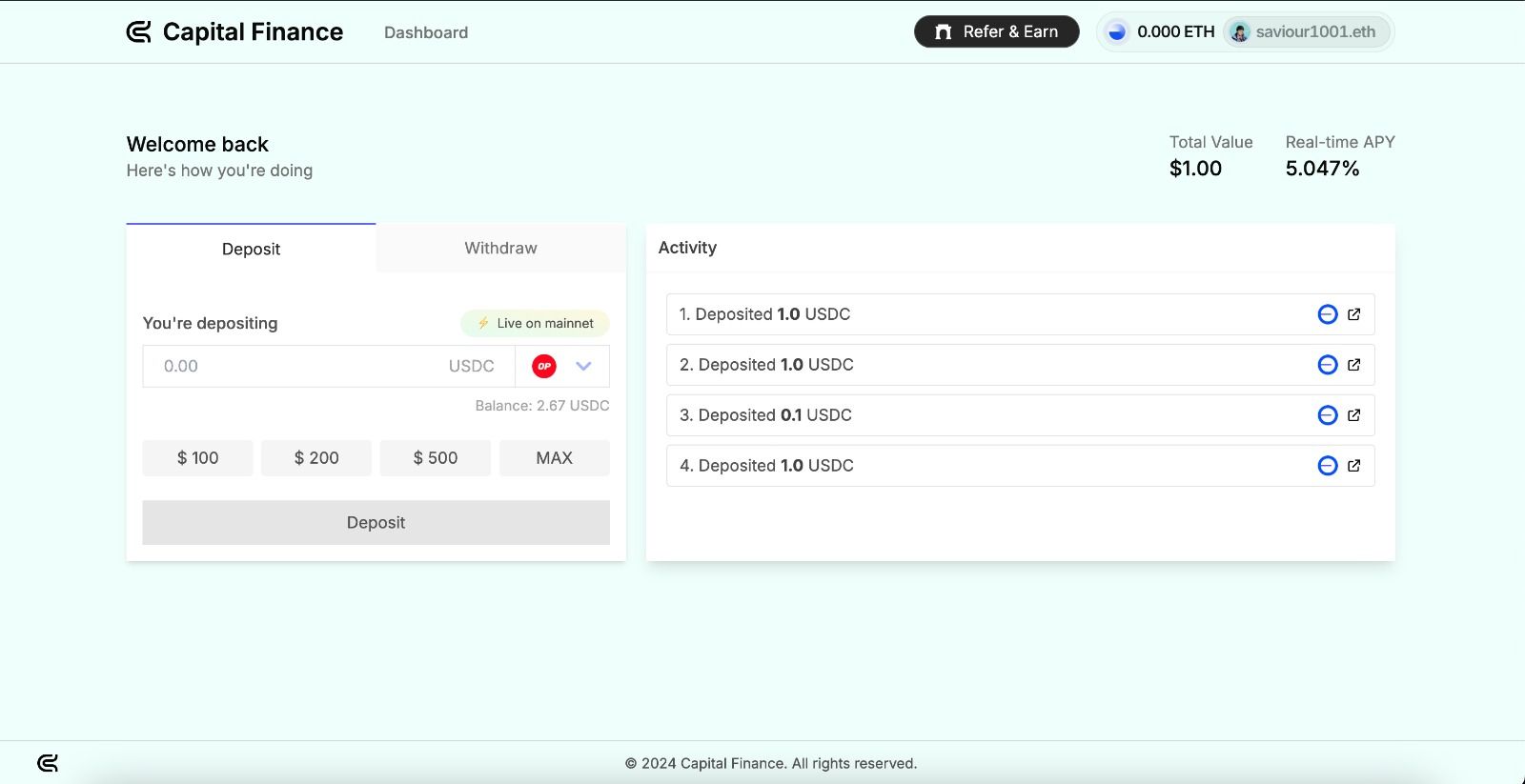This screenshot has height=784, width=1525.
Task: Choose the $ 500 preset amount
Action: 436,458
